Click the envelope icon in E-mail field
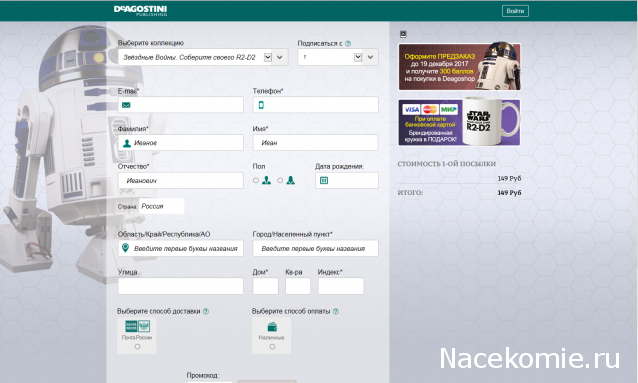This screenshot has height=383, width=638. pos(126,105)
